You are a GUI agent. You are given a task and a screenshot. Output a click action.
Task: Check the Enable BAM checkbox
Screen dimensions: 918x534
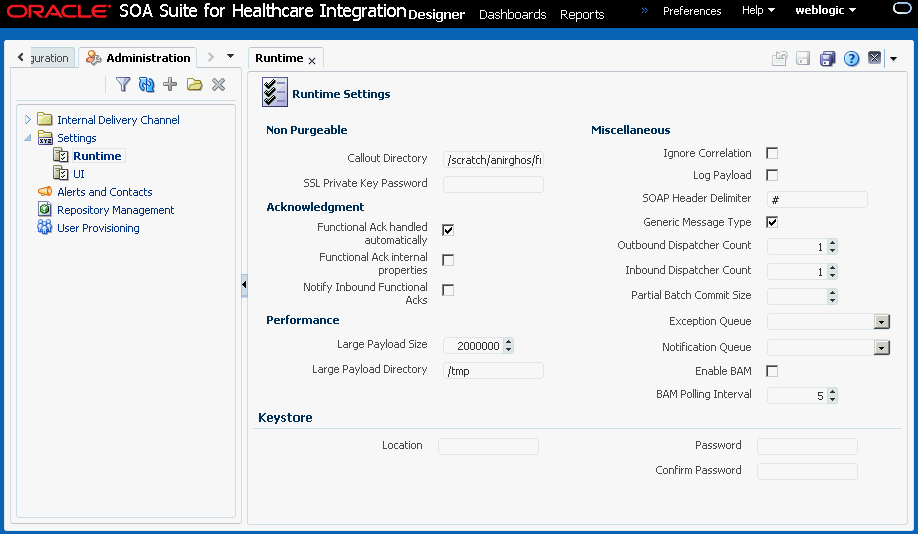[x=772, y=371]
